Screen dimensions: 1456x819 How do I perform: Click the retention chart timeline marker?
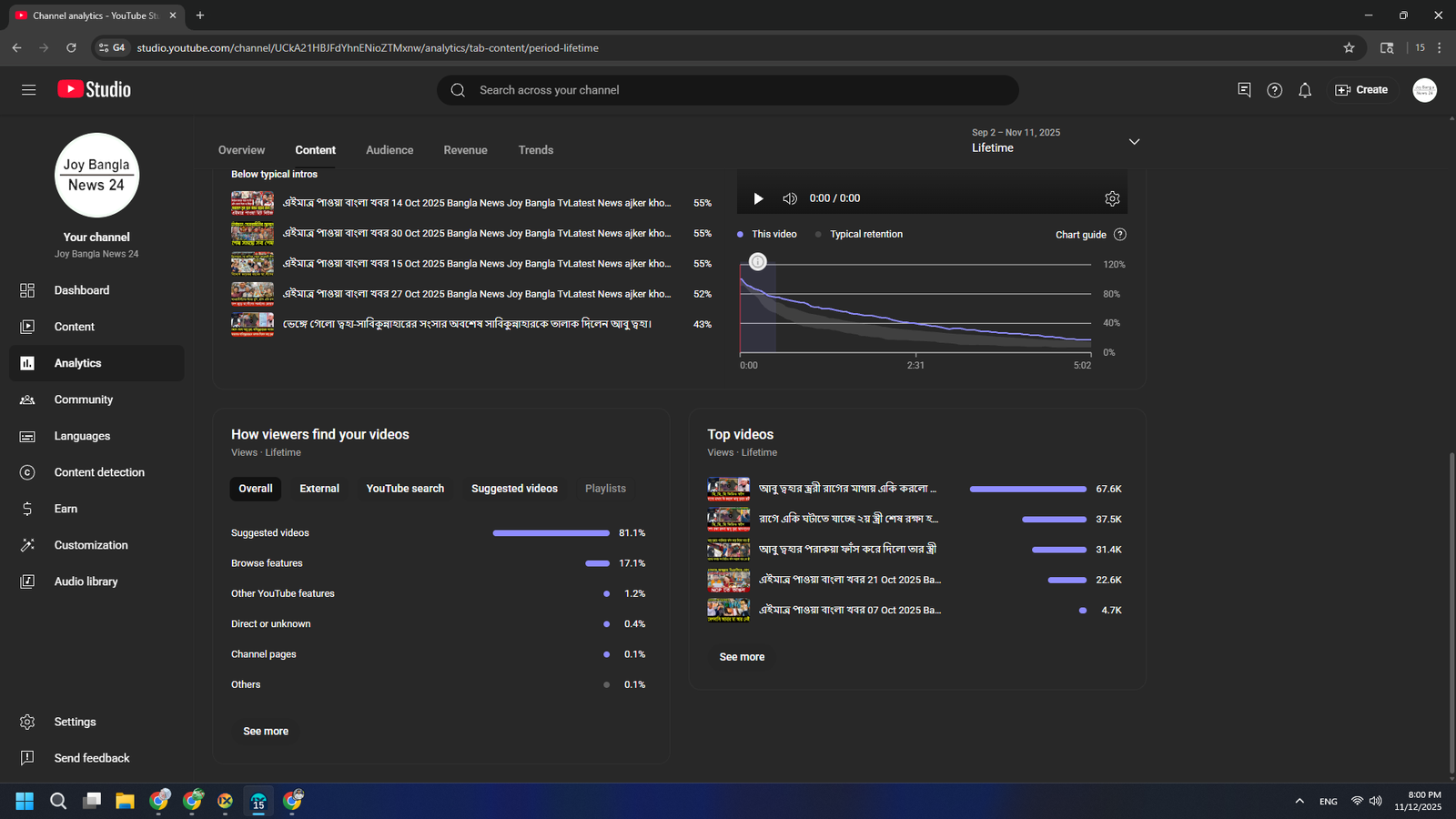(x=757, y=262)
